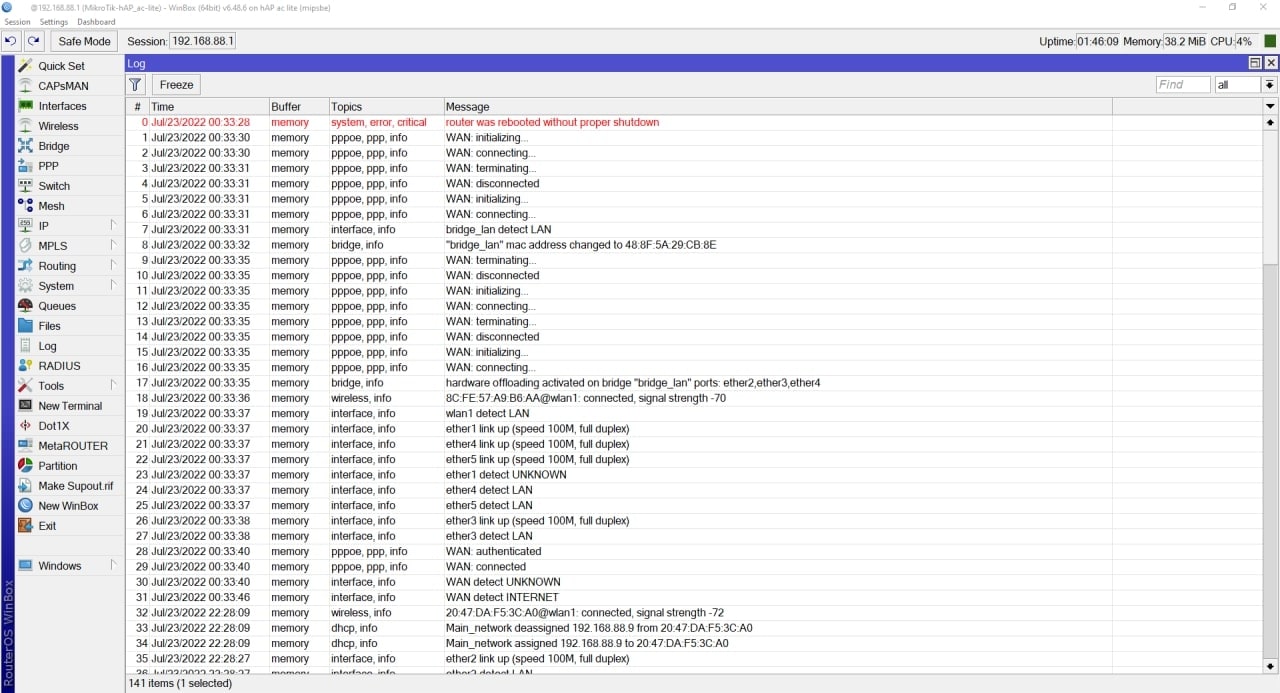Open the MPLS menu icon
This screenshot has width=1280, height=693.
[x=26, y=246]
